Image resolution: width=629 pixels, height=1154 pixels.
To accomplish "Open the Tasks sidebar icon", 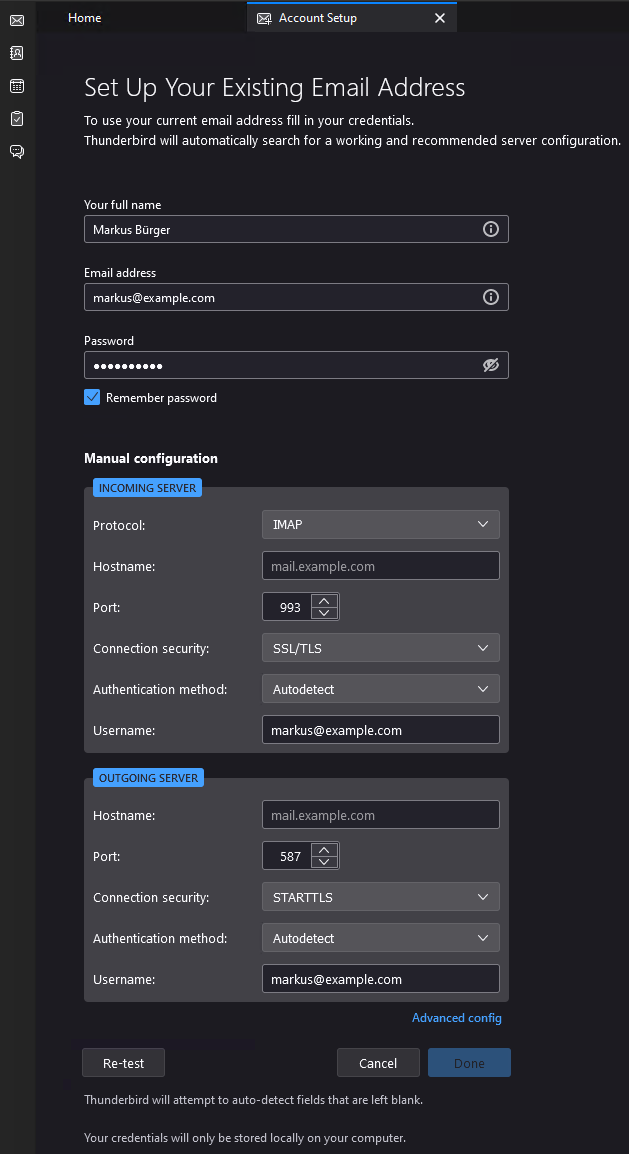I will point(17,119).
